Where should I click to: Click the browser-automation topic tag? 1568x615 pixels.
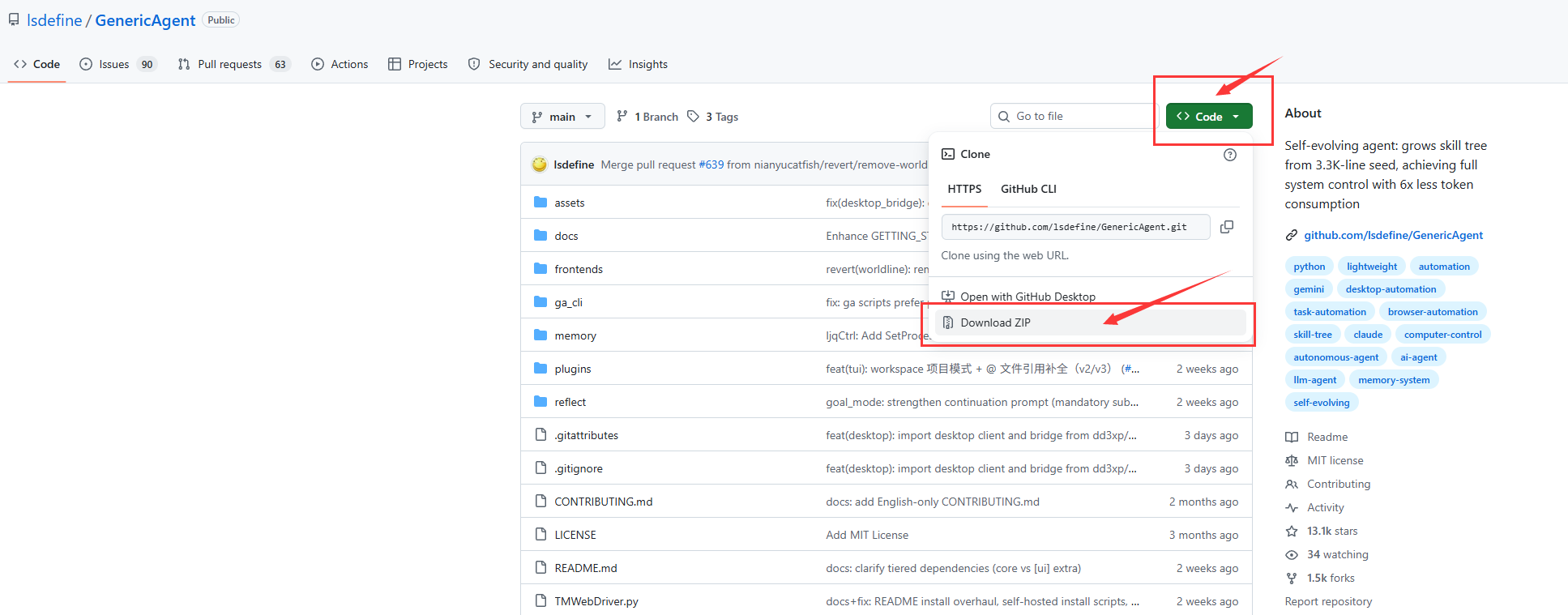click(x=1433, y=312)
